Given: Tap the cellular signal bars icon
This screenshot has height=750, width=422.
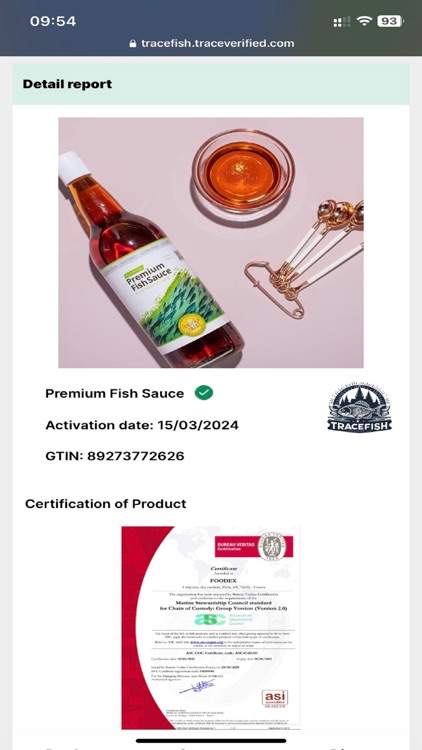Looking at the screenshot, I should pos(342,22).
